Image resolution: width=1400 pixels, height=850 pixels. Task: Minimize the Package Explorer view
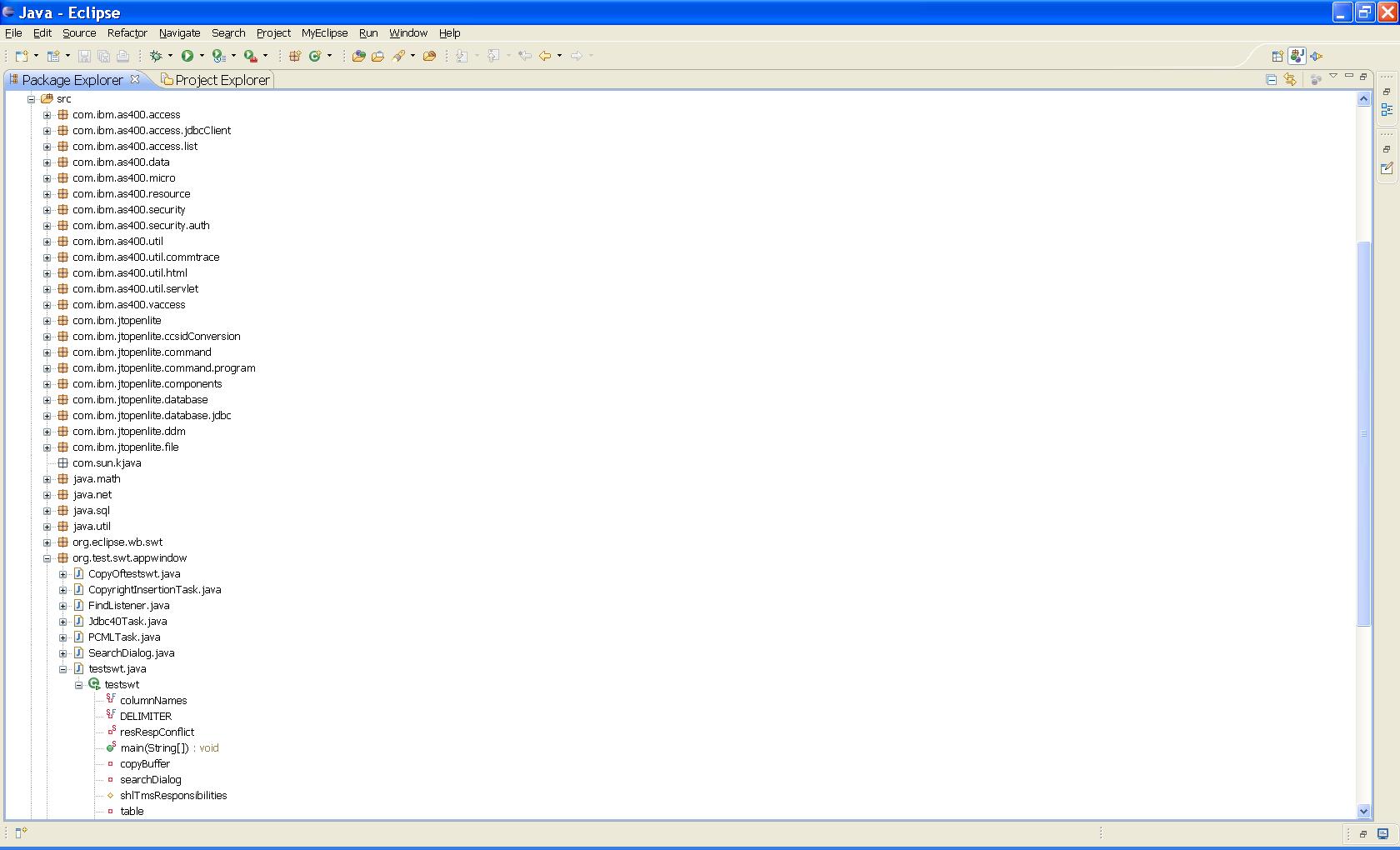pyautogui.click(x=1349, y=77)
